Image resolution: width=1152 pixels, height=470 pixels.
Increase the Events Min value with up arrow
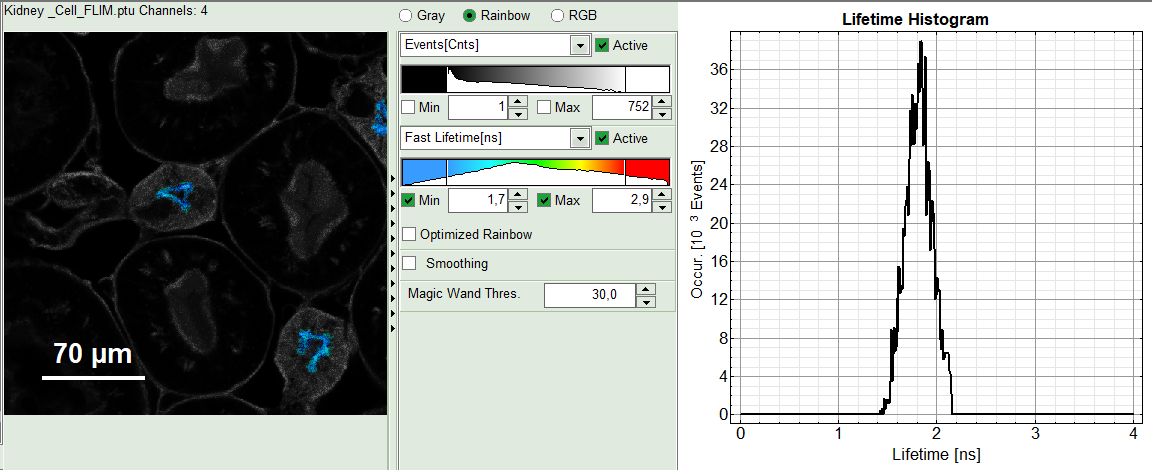coord(517,101)
